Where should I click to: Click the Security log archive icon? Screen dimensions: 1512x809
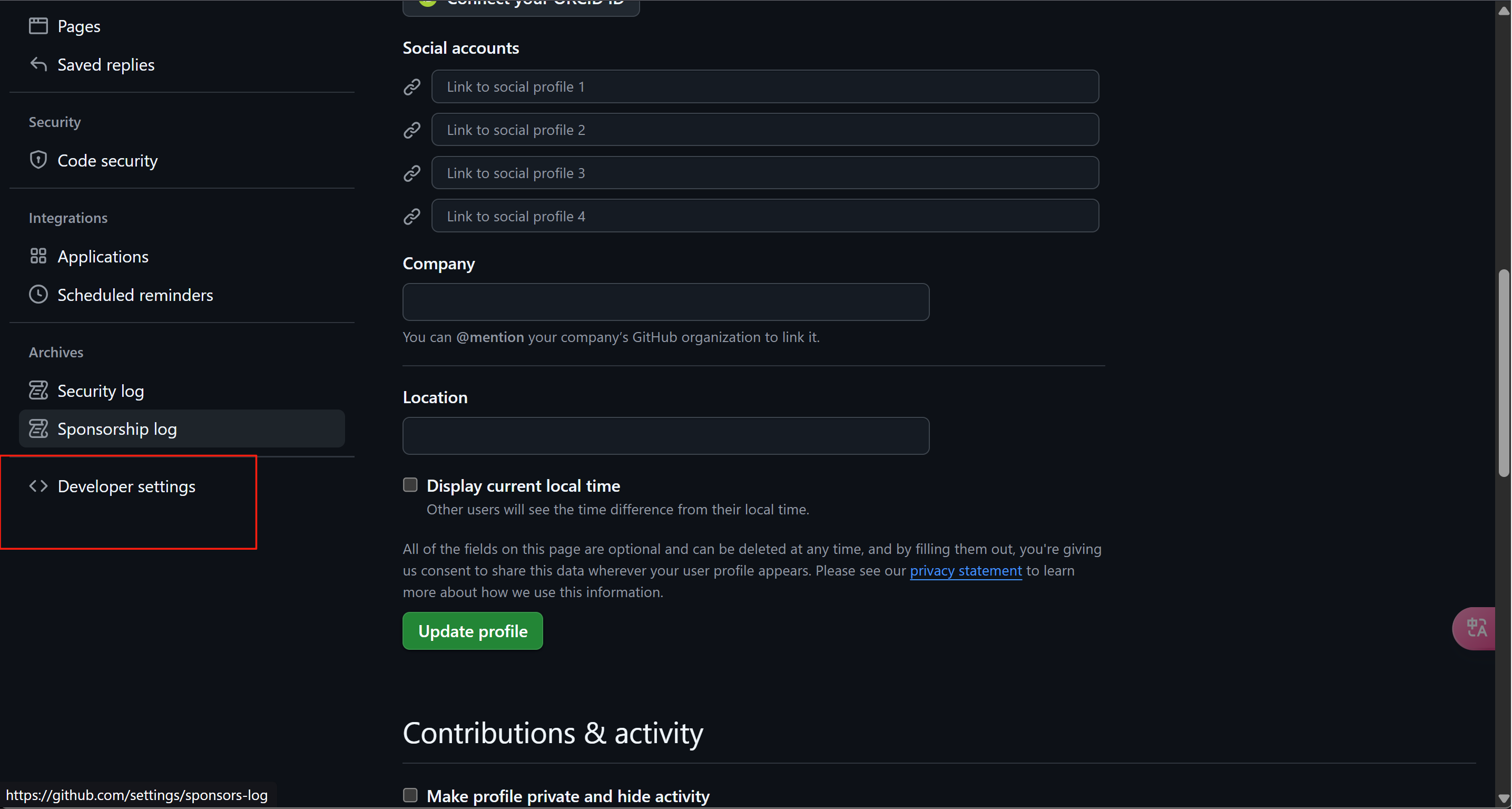tap(38, 390)
